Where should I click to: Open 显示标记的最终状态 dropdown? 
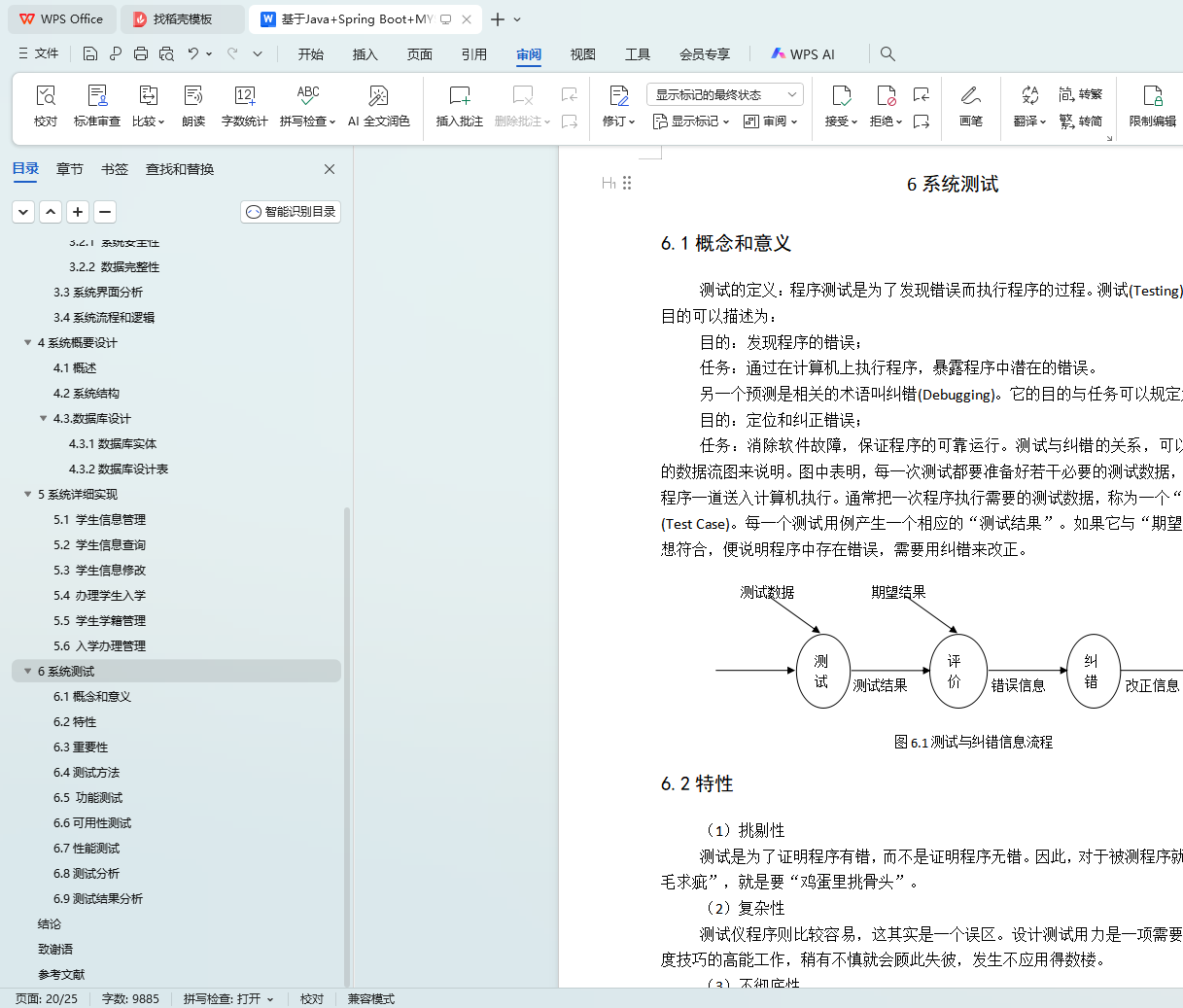click(x=724, y=94)
